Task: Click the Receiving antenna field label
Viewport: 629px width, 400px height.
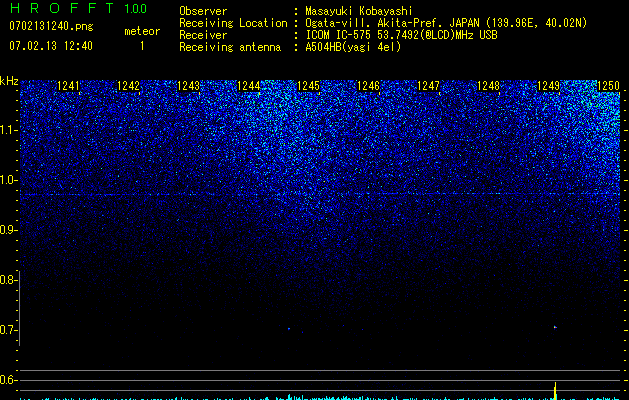Action: (230, 47)
